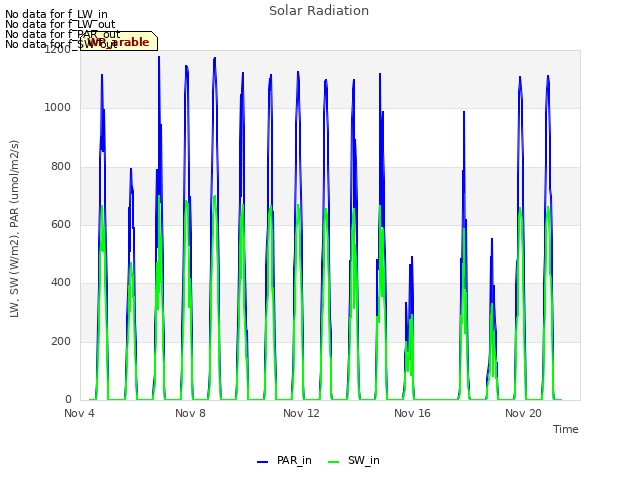Viewport: 640px width, 480px height.
Task: Toggle the SW_in legend entry
Action: 354,460
